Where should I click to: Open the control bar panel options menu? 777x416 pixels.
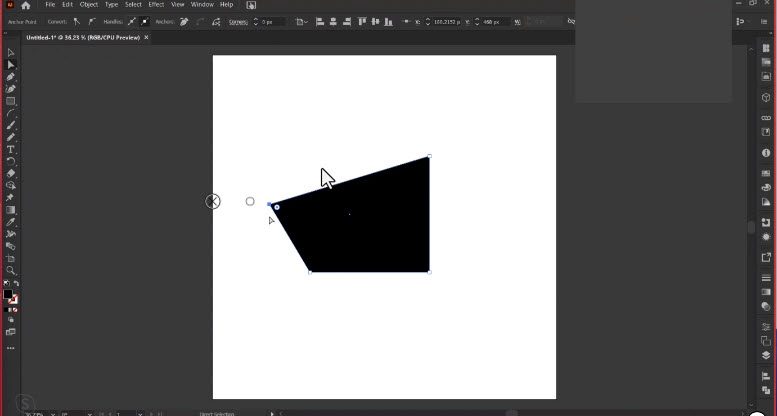(764, 22)
